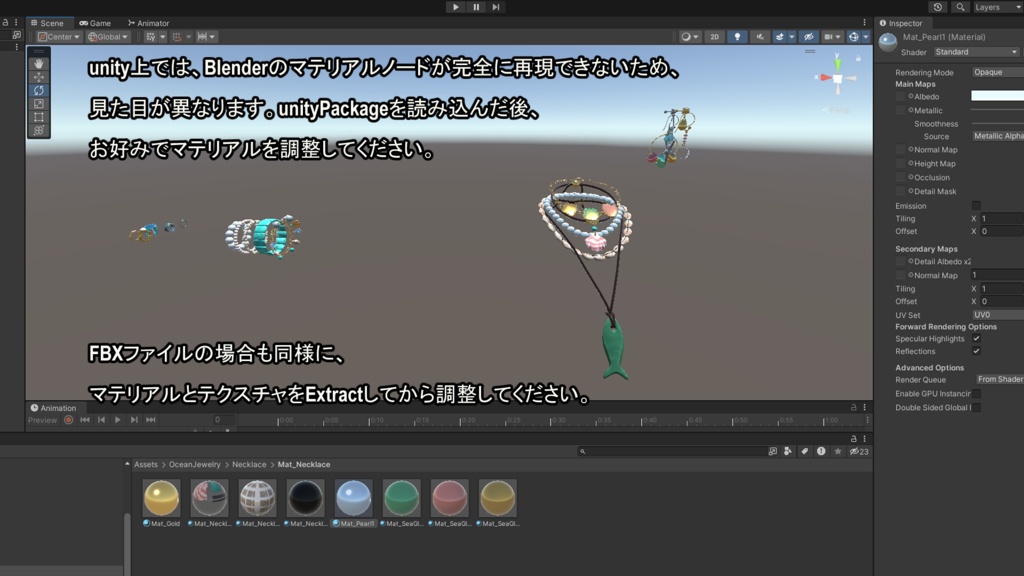Adjust the Metallic slider
This screenshot has height=576, width=1024.
point(997,110)
